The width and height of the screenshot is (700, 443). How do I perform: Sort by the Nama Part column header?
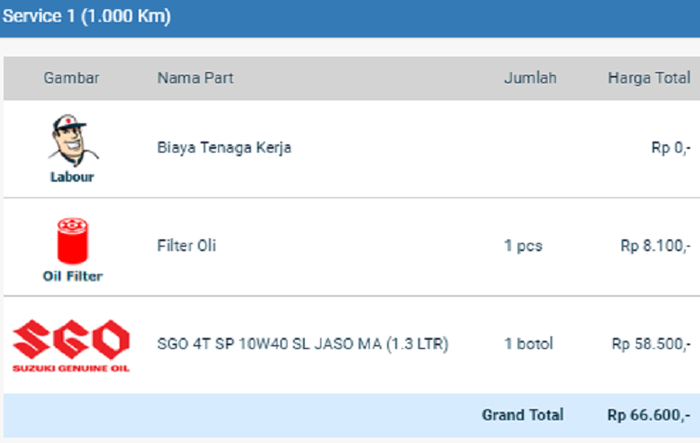(195, 78)
